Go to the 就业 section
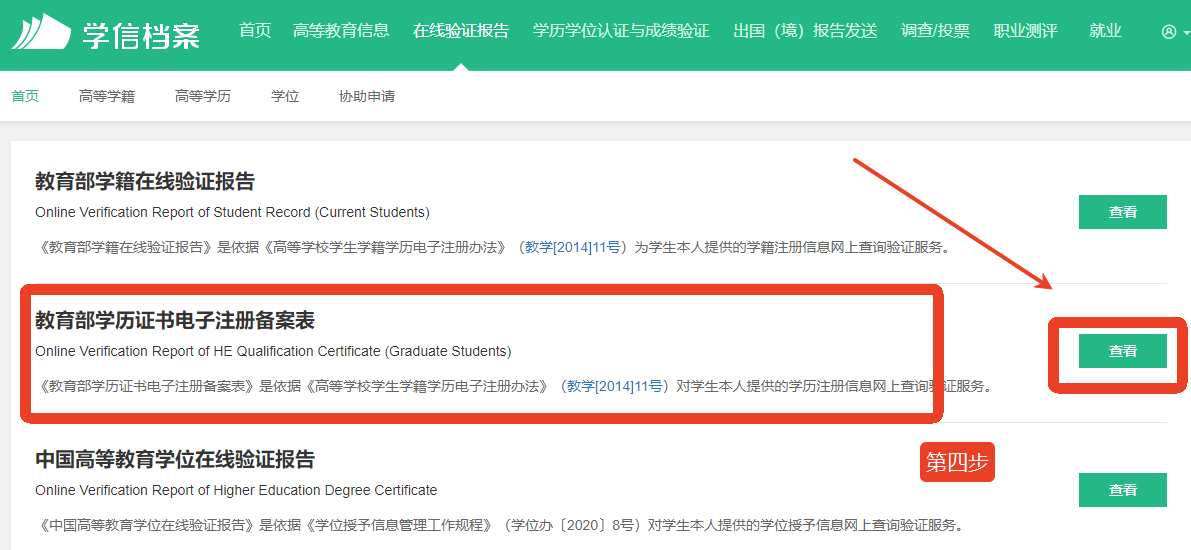Viewport: 1191px width, 550px height. (1105, 31)
